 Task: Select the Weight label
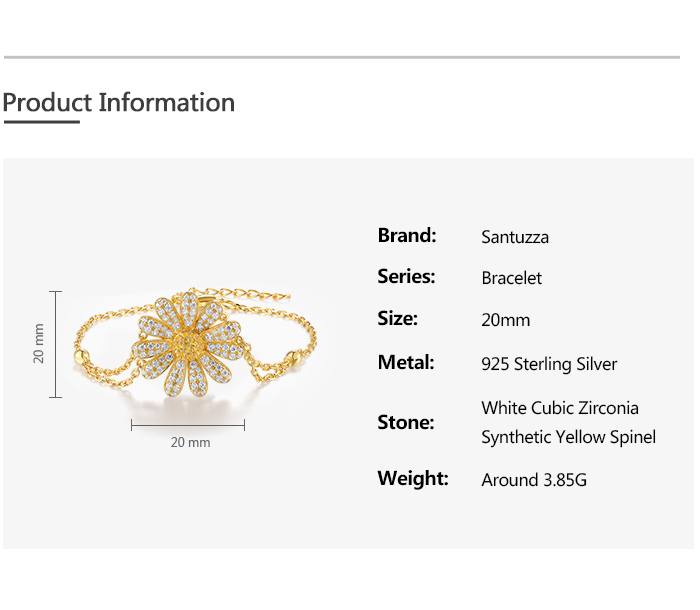pyautogui.click(x=413, y=479)
